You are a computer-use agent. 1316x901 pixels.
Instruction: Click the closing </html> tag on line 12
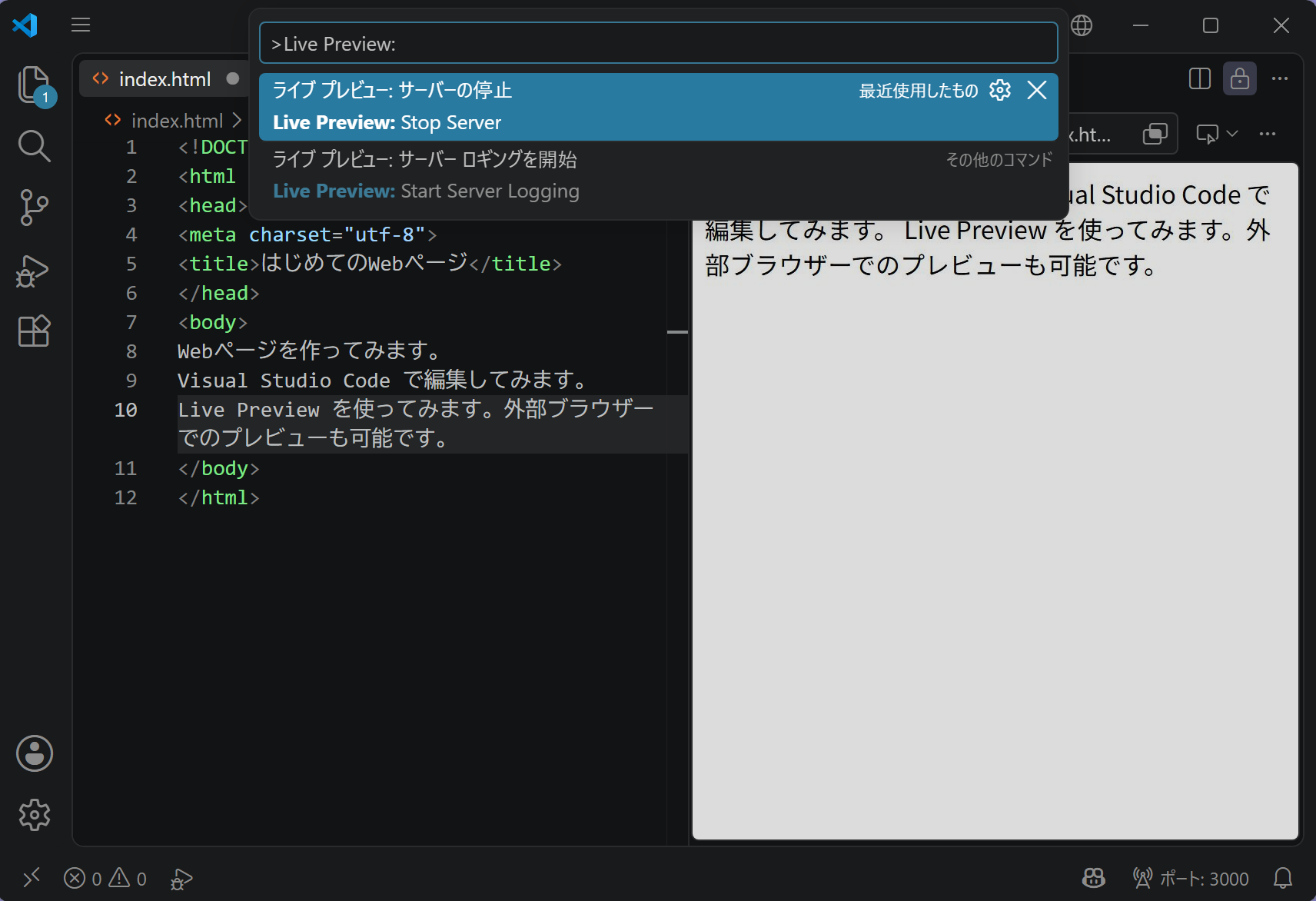pos(218,498)
